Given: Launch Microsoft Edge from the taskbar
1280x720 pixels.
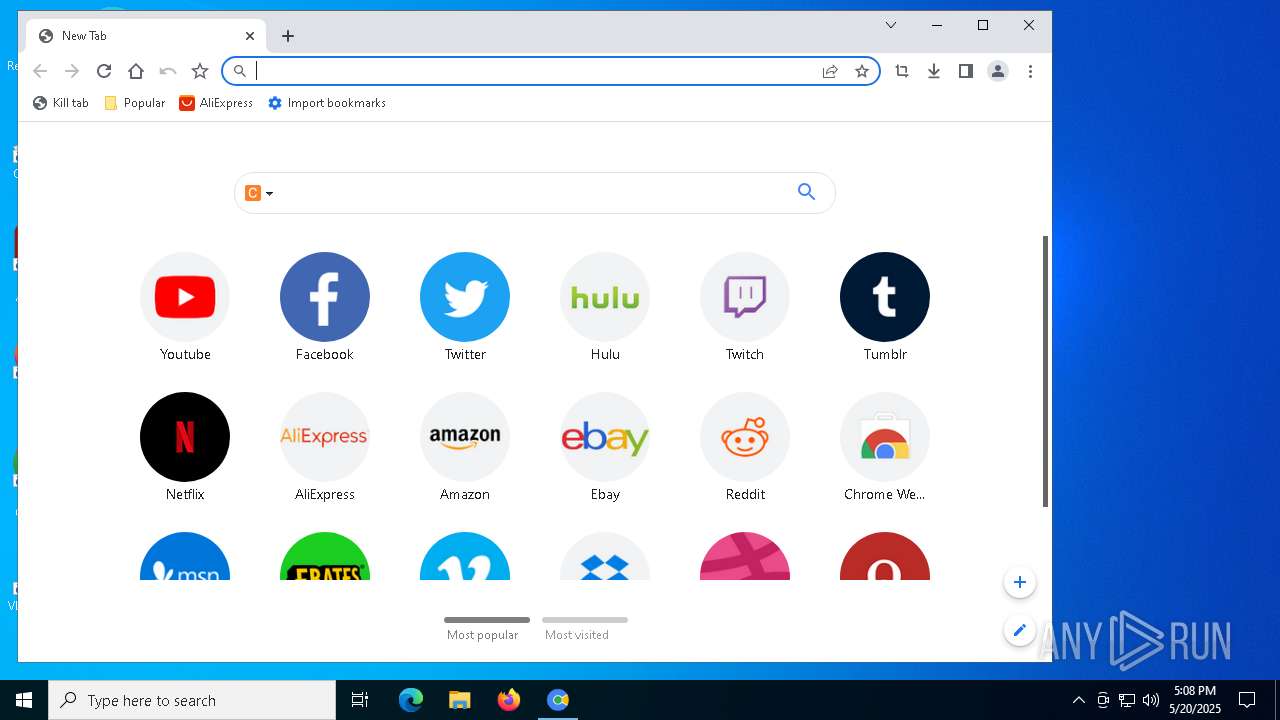Looking at the screenshot, I should (411, 700).
